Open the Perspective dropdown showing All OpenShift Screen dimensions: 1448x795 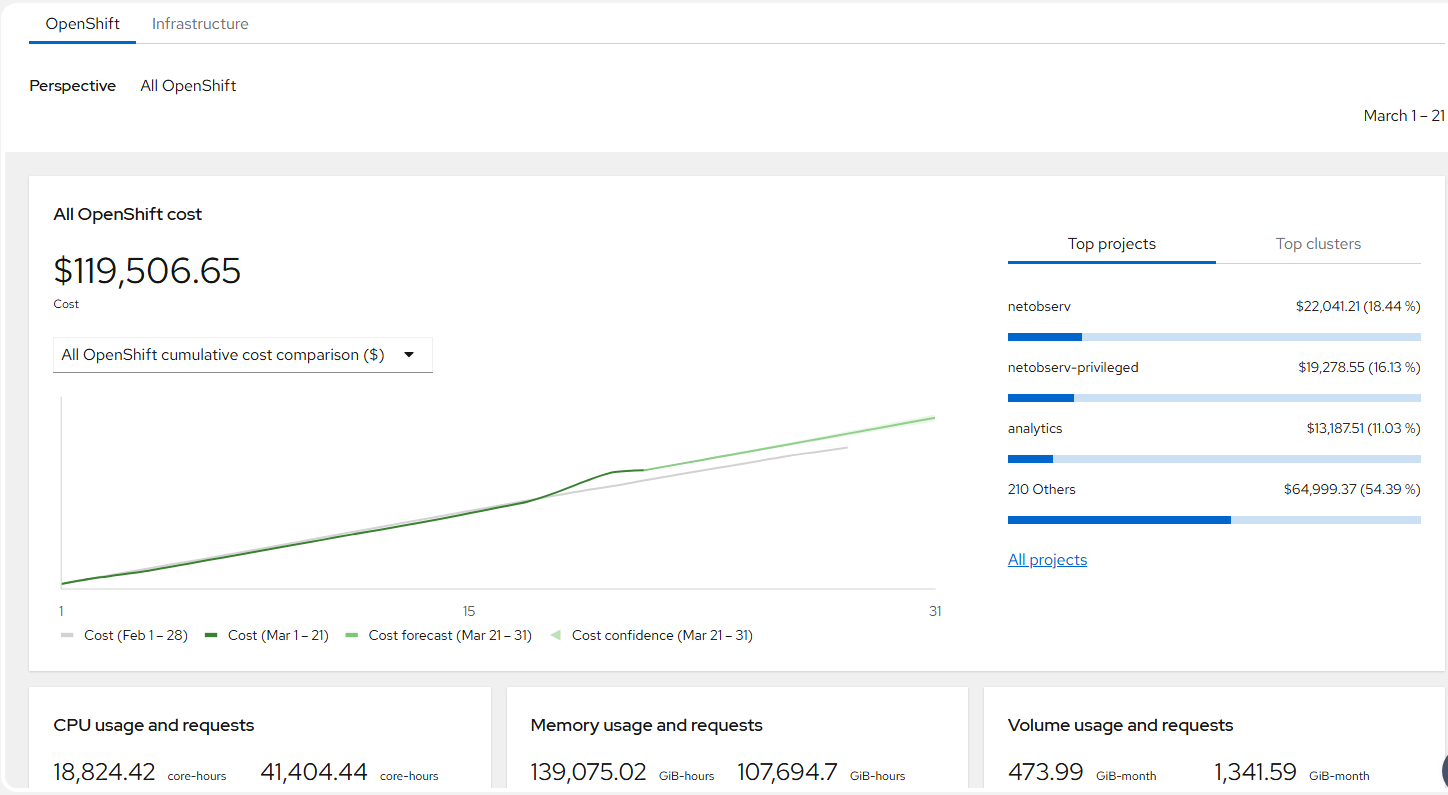click(x=188, y=86)
